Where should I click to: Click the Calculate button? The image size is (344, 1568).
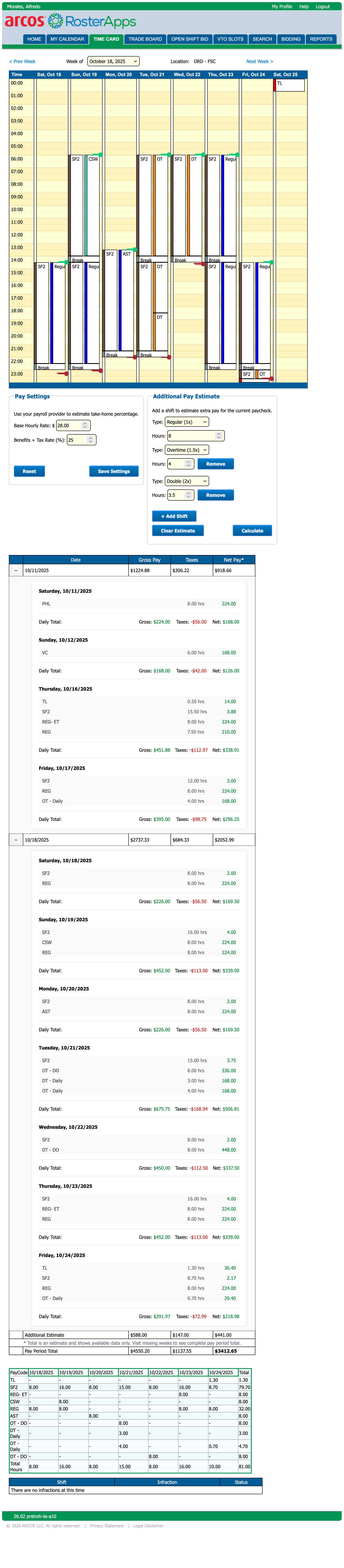tap(252, 531)
